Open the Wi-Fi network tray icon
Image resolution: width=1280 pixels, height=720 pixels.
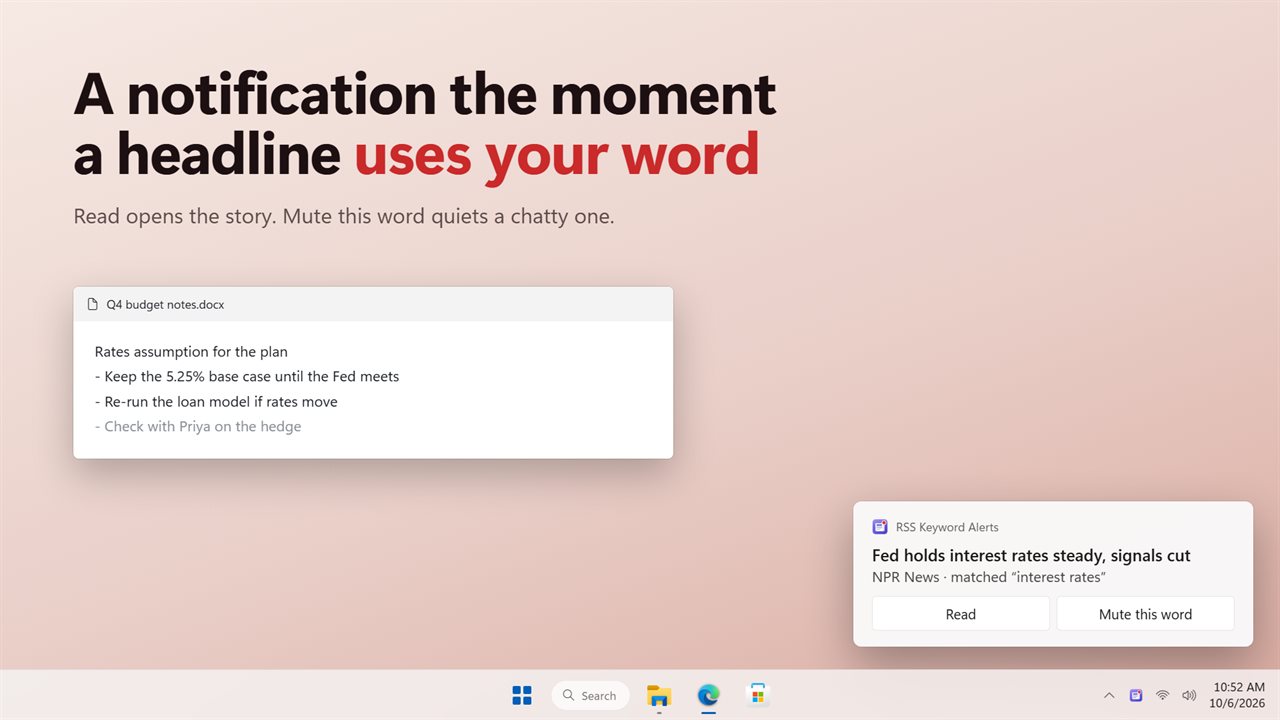1162,695
